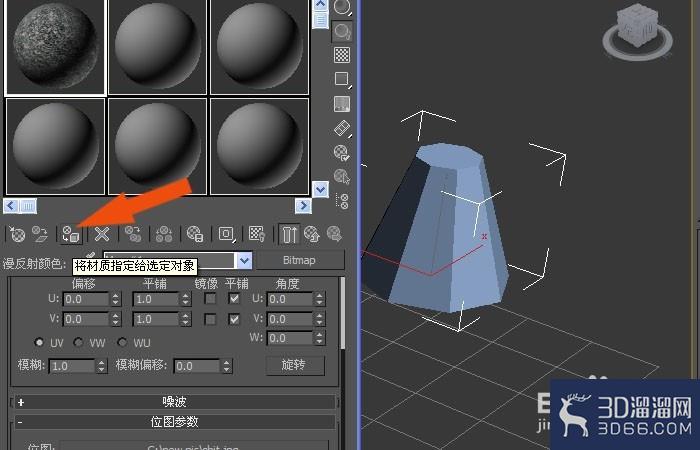Screen dimensions: 700x450
Task: Click the 模糊 blur value field
Action: (72, 367)
